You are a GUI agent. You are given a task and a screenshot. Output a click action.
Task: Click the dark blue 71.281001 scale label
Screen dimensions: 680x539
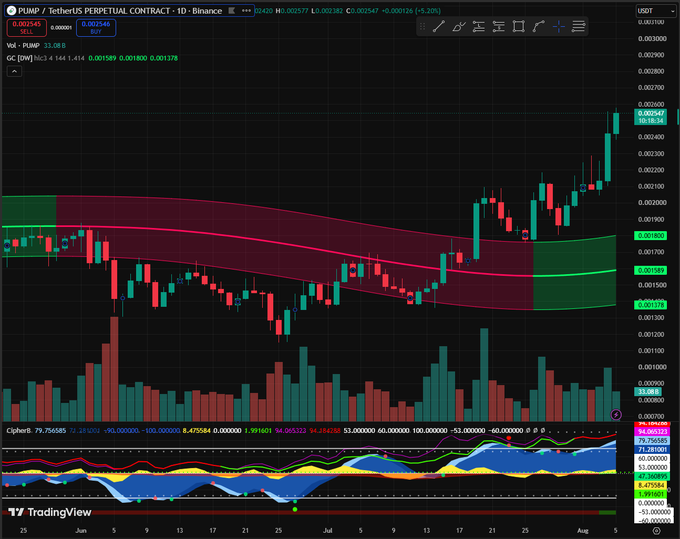click(x=651, y=450)
